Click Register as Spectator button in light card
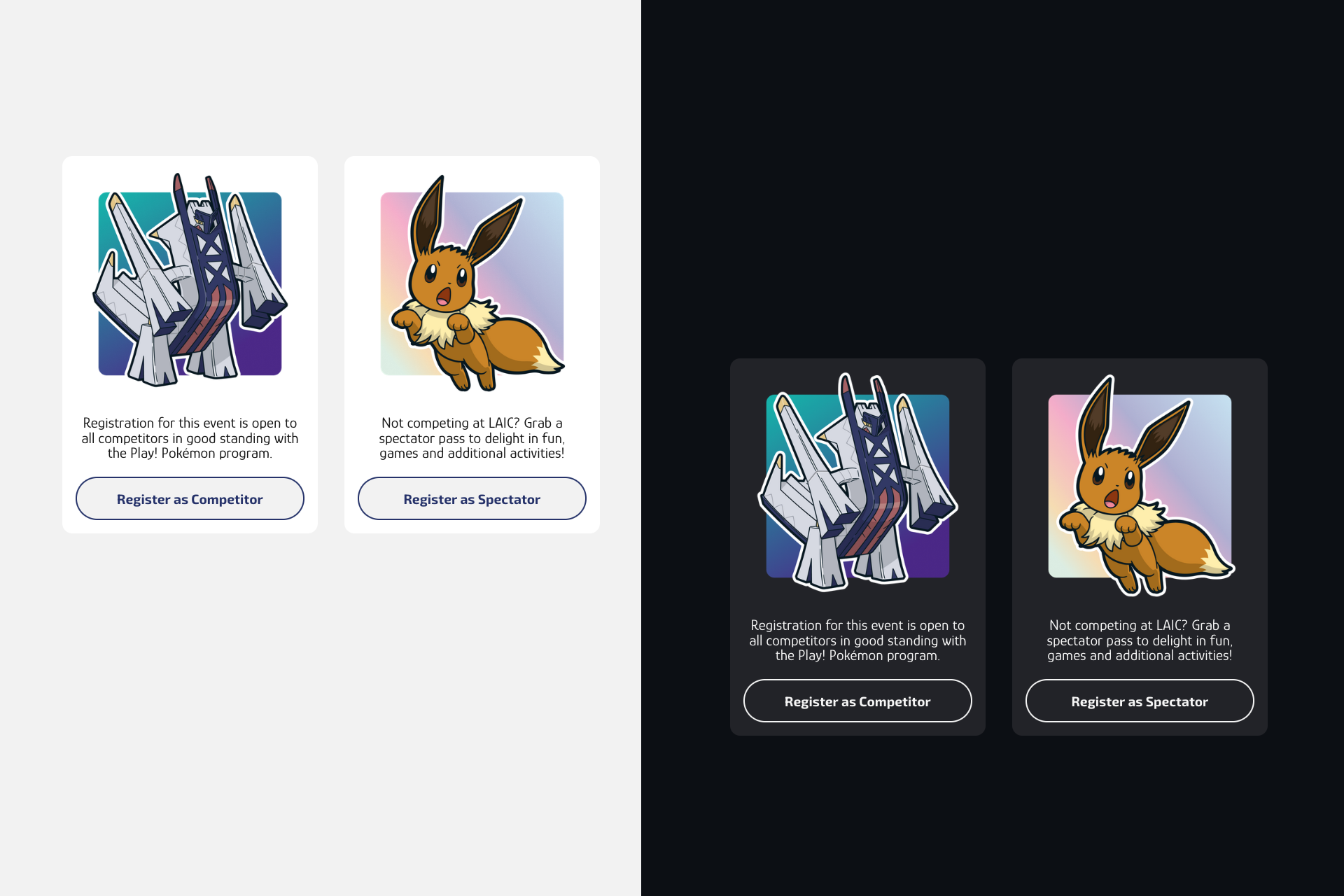 click(x=472, y=498)
